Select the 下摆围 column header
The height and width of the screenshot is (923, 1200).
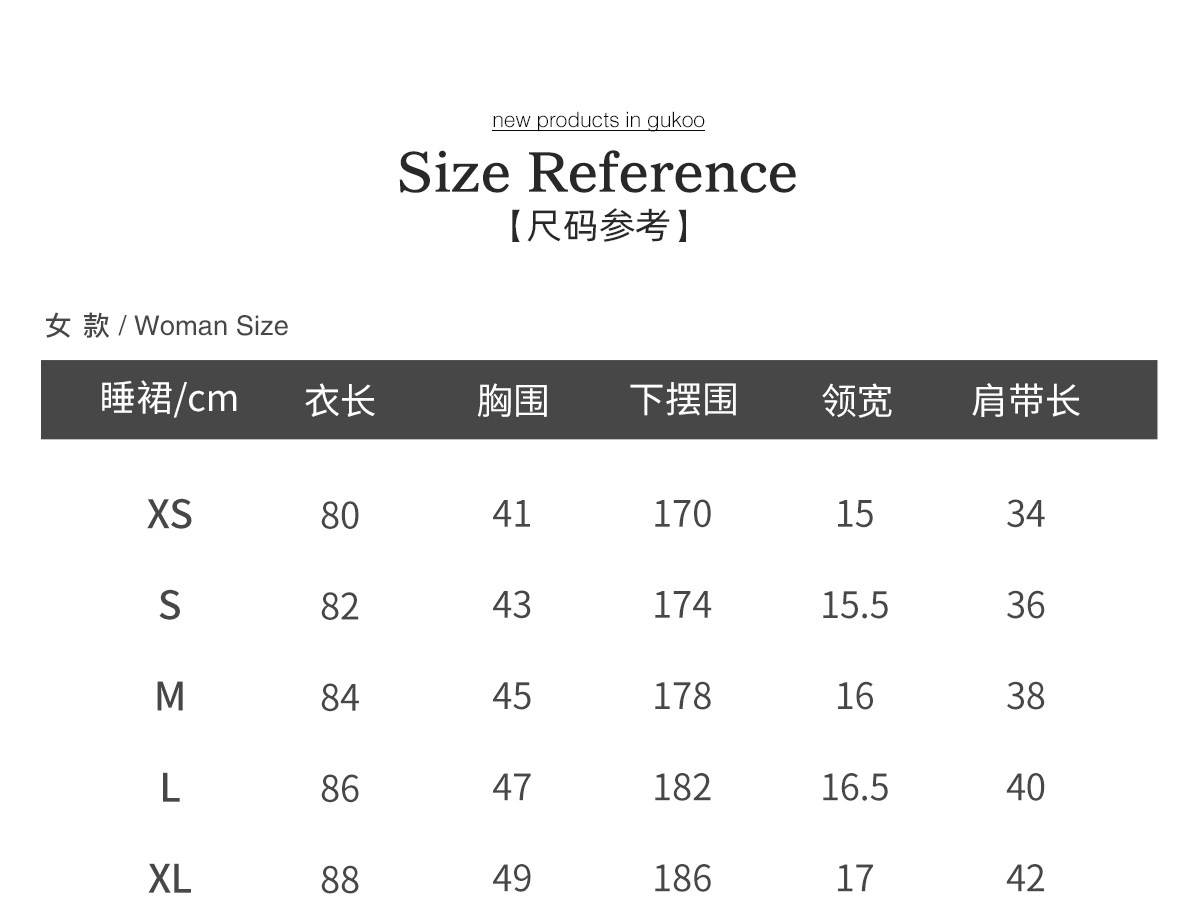coord(683,400)
